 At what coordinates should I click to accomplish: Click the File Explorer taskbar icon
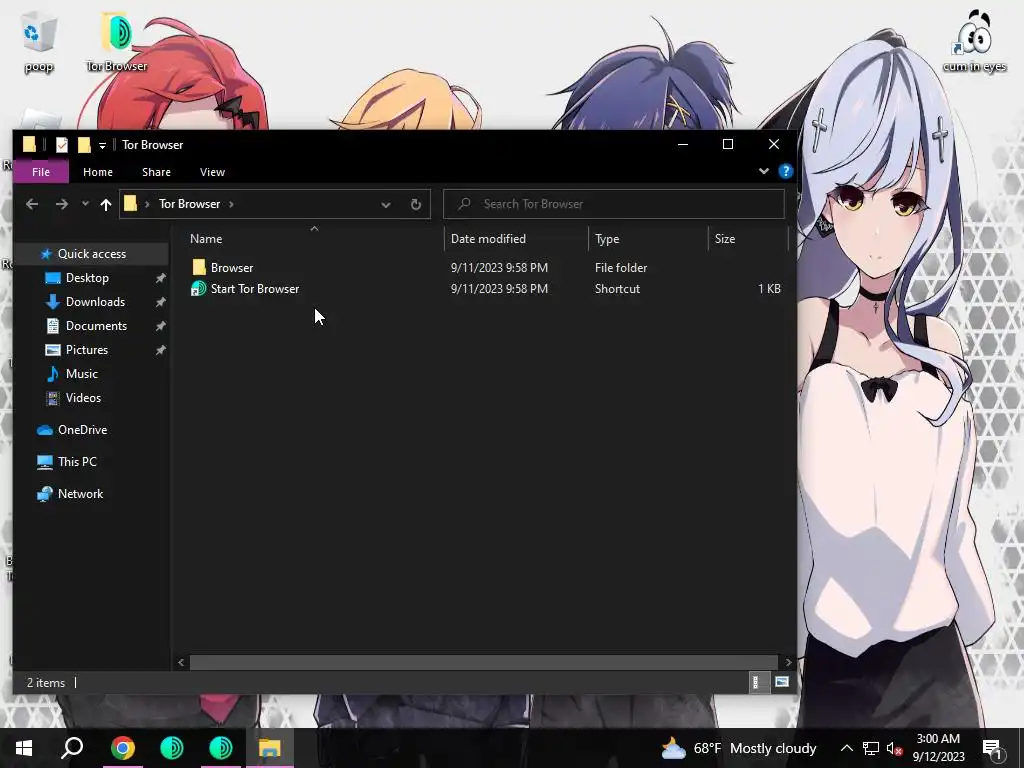click(x=270, y=748)
